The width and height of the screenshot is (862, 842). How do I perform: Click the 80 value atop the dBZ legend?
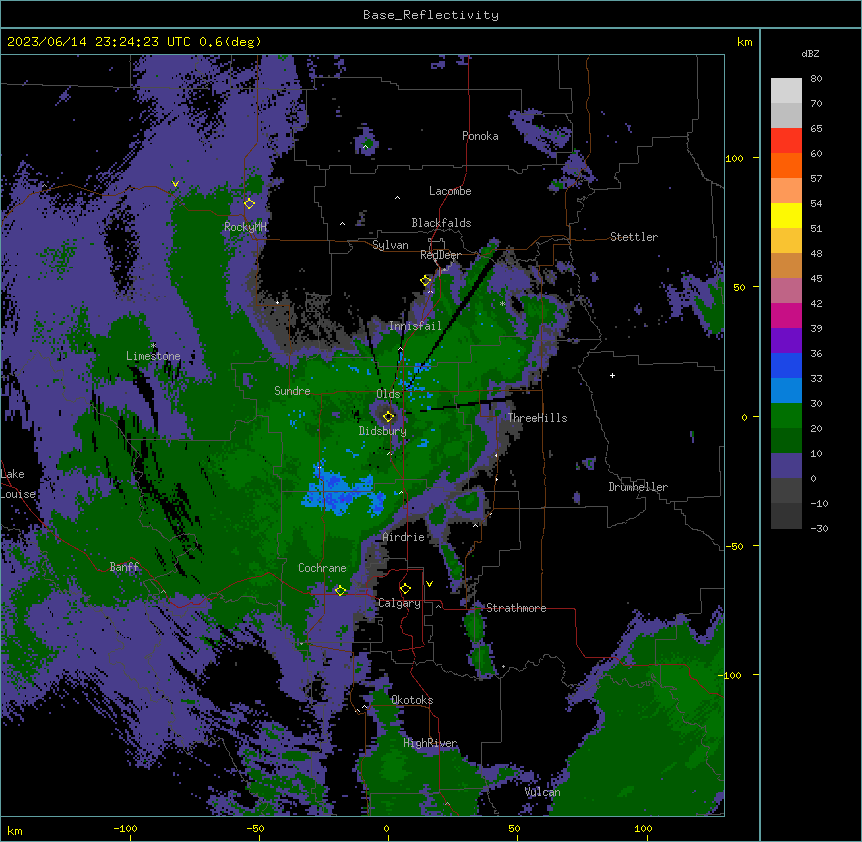816,79
